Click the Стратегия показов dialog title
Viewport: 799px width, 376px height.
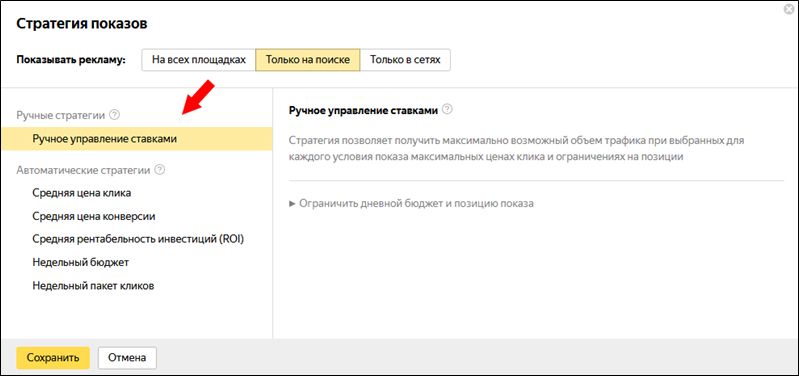coord(82,23)
